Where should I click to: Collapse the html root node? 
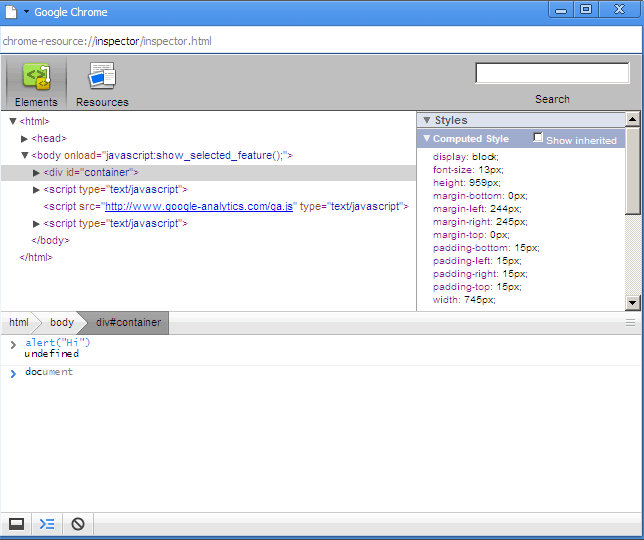click(13, 122)
